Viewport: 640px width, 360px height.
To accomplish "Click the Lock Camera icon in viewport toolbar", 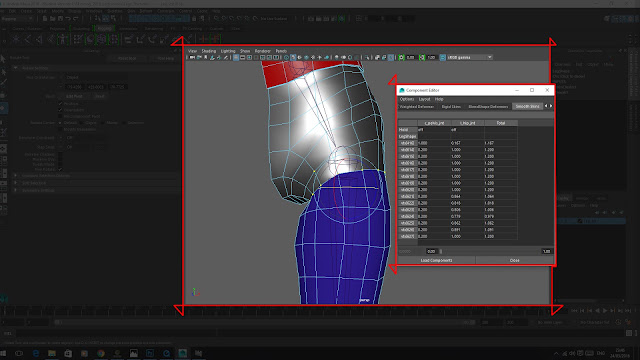I will click(x=199, y=58).
